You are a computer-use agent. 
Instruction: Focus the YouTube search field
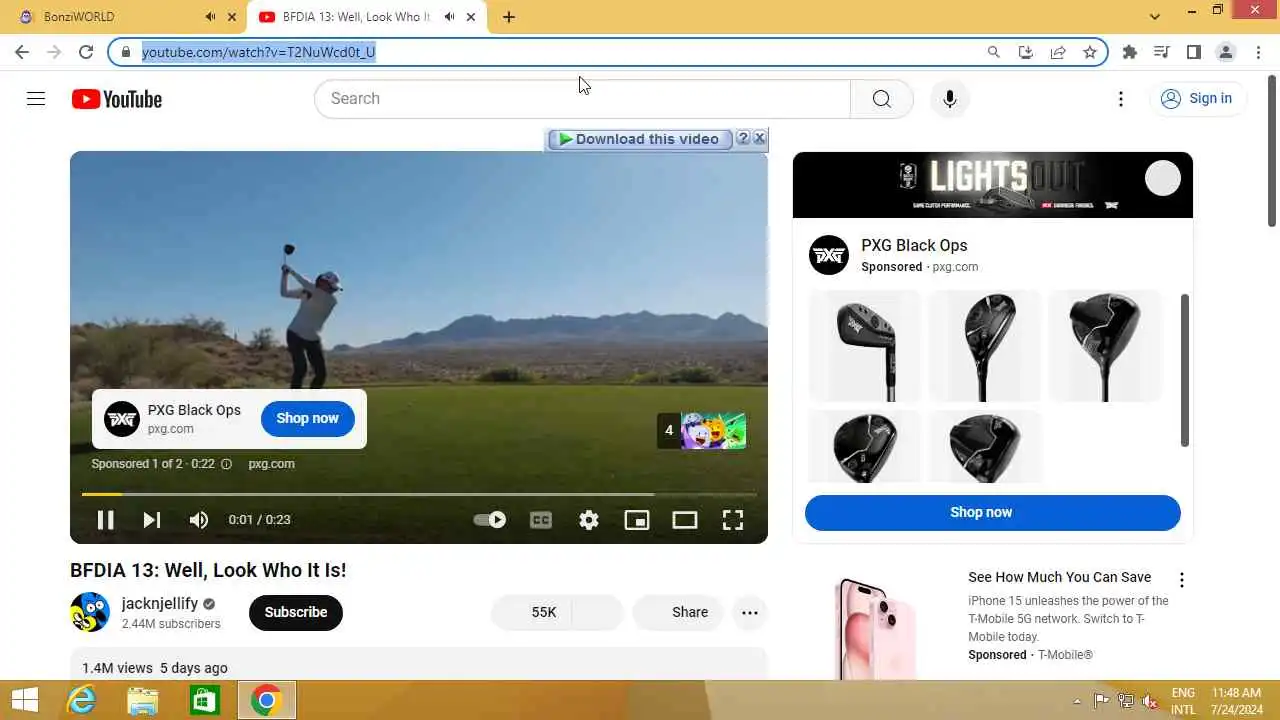click(582, 98)
